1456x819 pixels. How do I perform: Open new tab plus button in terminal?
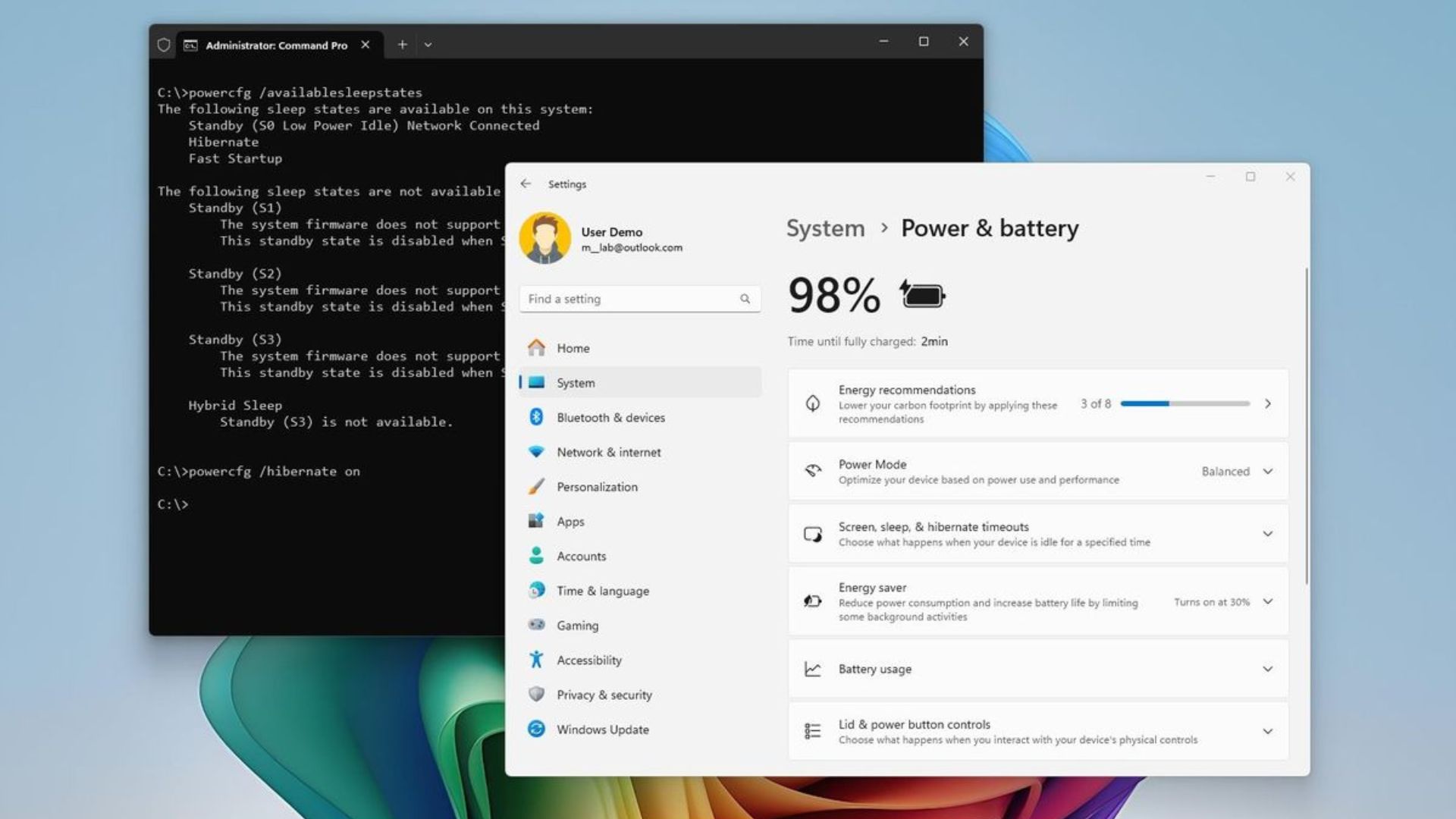click(403, 45)
